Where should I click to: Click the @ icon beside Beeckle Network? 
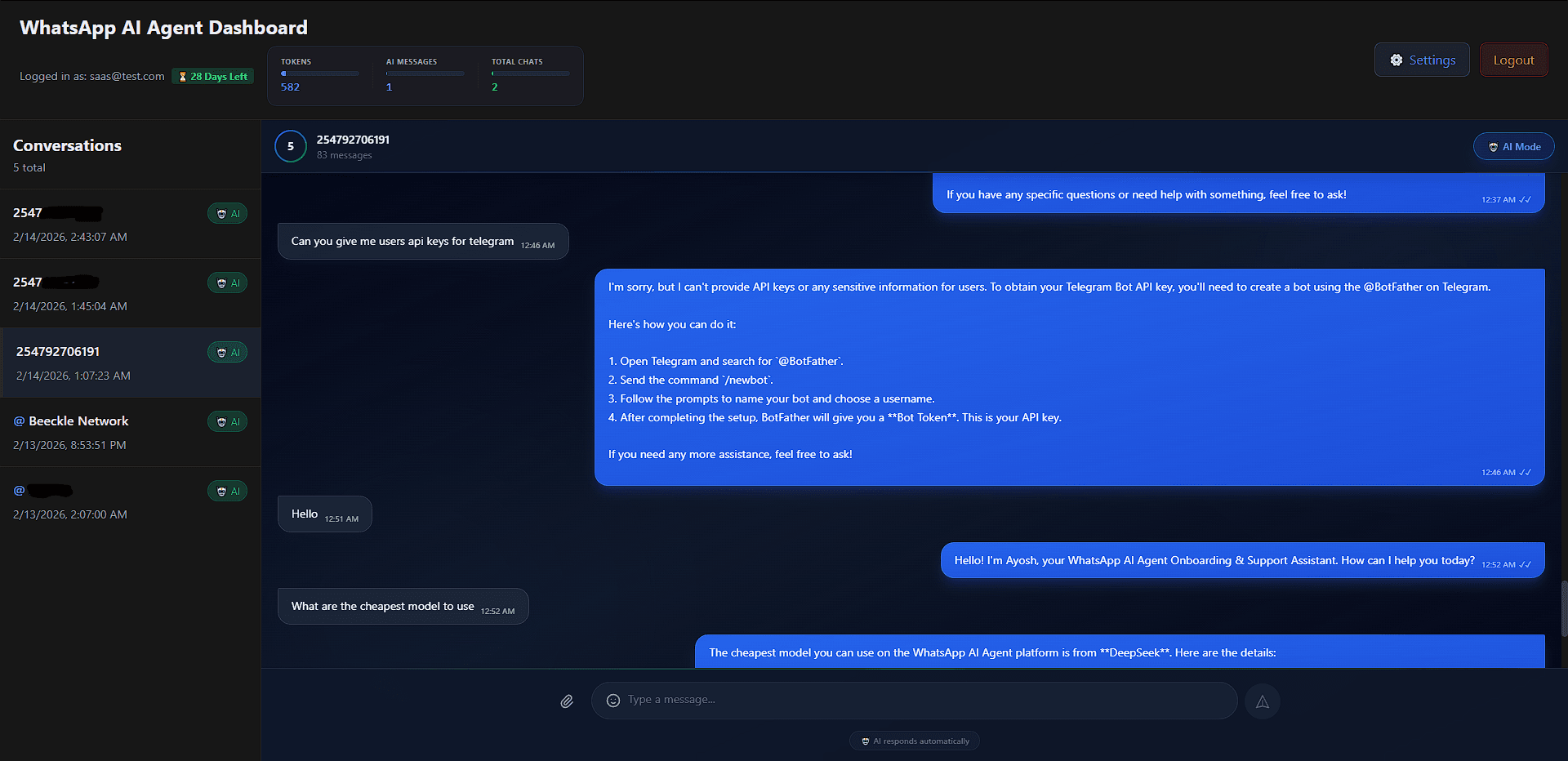20,421
